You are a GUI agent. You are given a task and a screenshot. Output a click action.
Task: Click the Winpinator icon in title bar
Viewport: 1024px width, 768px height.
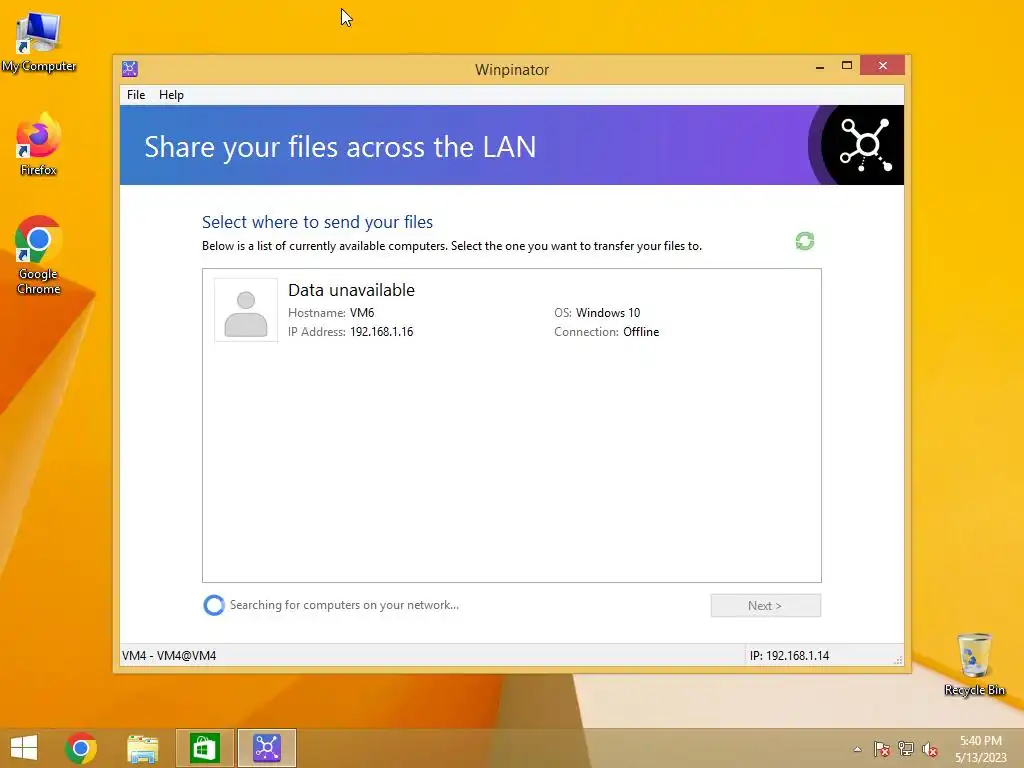[x=130, y=69]
